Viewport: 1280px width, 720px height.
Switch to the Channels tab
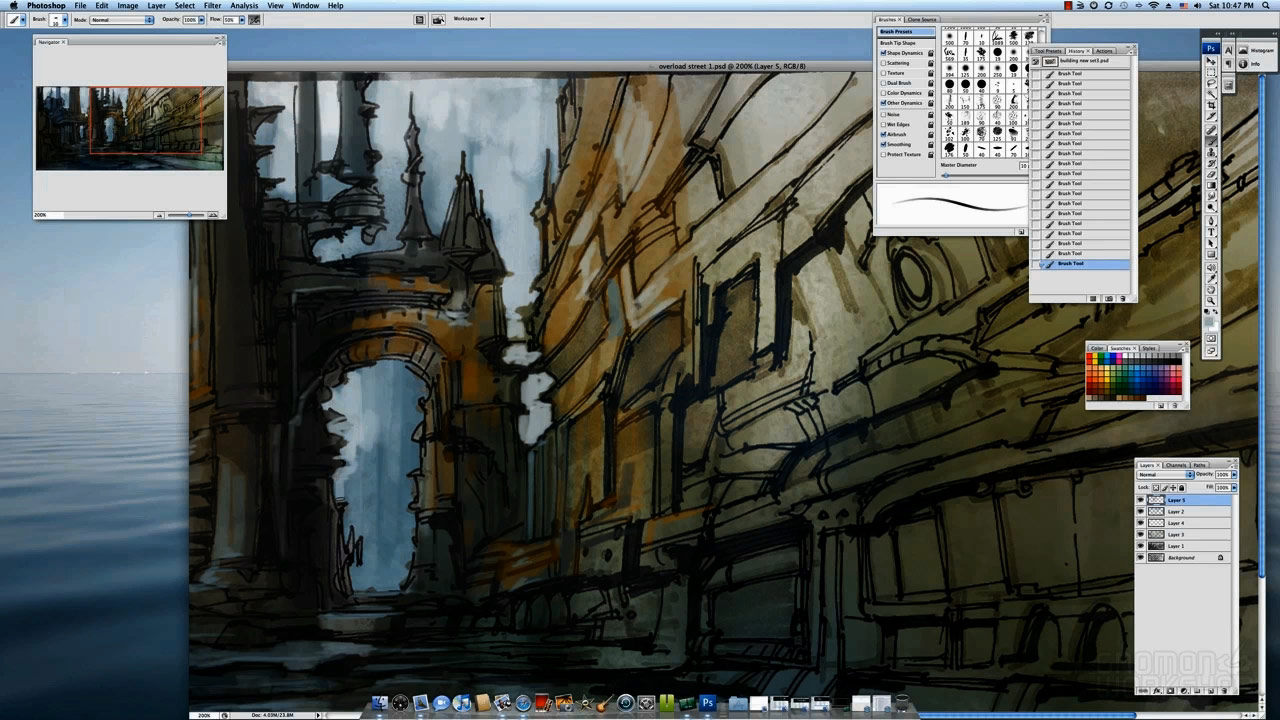pyautogui.click(x=1175, y=465)
